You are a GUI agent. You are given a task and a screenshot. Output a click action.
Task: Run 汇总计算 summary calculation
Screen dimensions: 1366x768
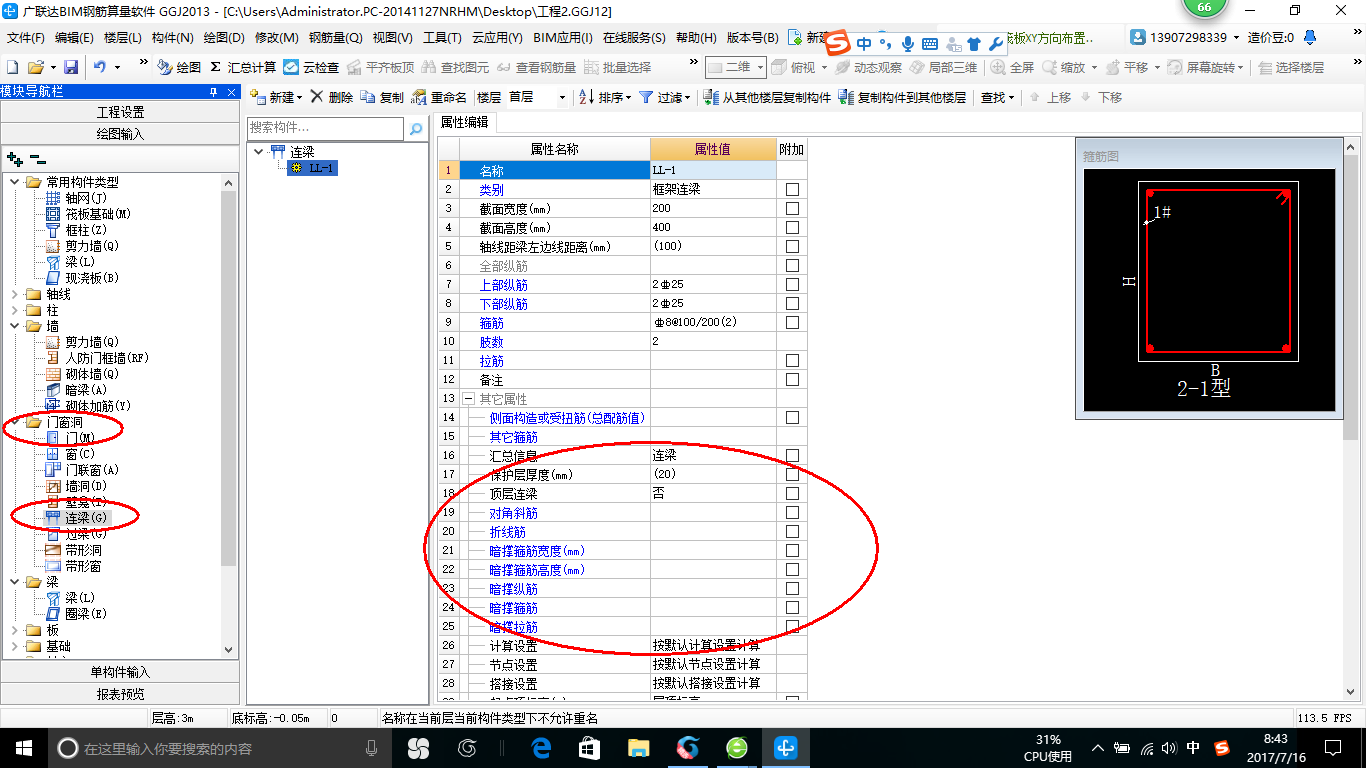pos(243,67)
